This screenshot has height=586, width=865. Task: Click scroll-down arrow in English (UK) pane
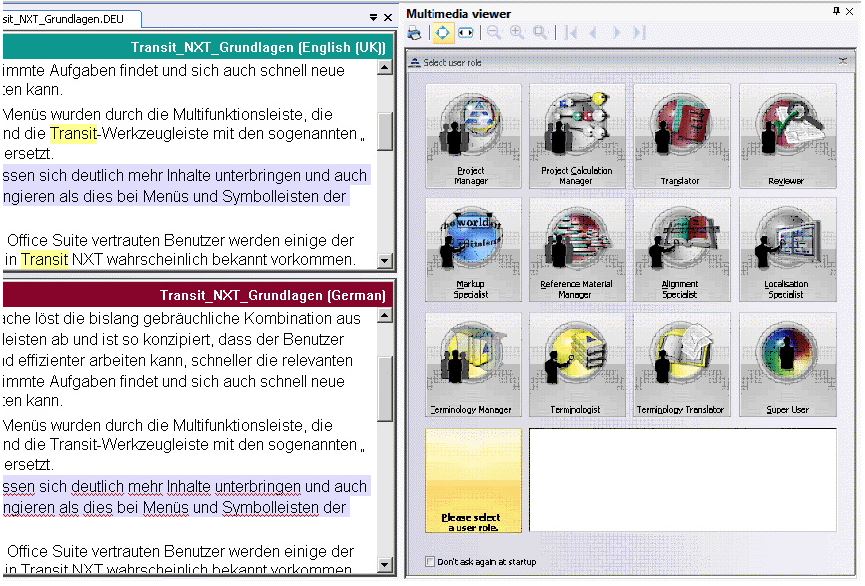(385, 260)
